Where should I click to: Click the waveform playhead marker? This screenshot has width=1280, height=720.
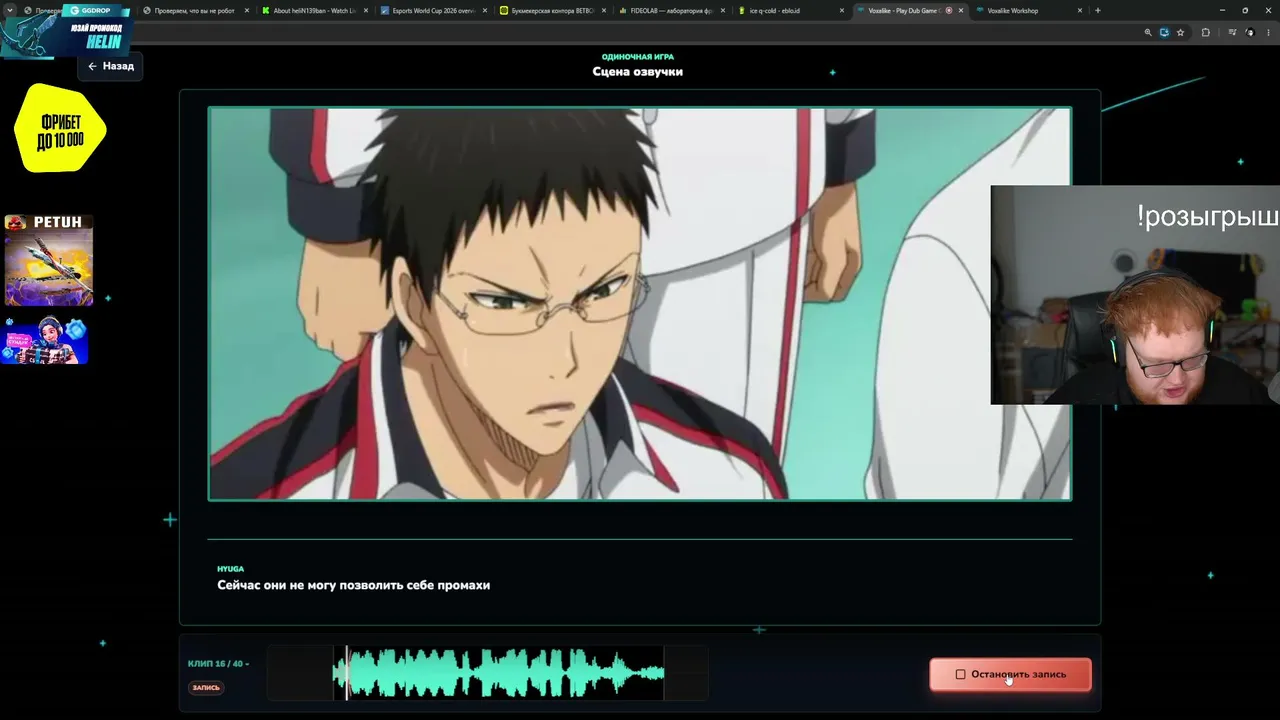click(x=347, y=673)
